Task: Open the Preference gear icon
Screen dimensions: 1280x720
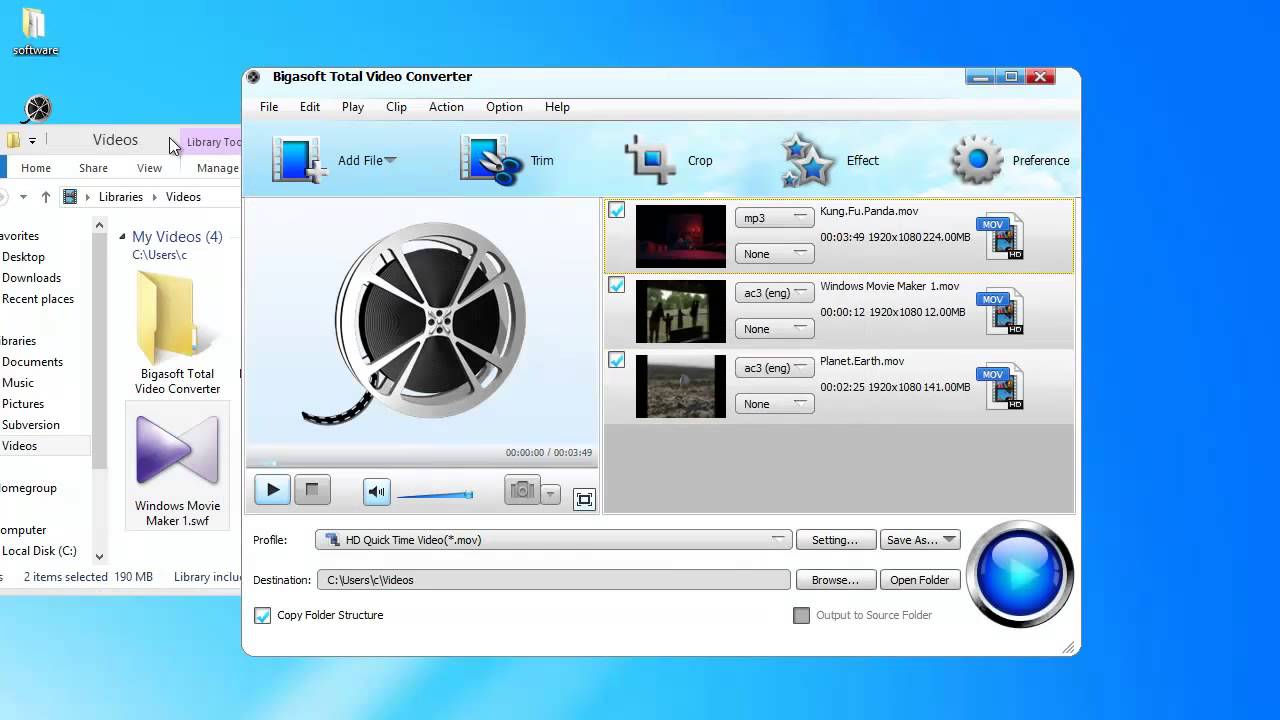Action: (x=977, y=160)
